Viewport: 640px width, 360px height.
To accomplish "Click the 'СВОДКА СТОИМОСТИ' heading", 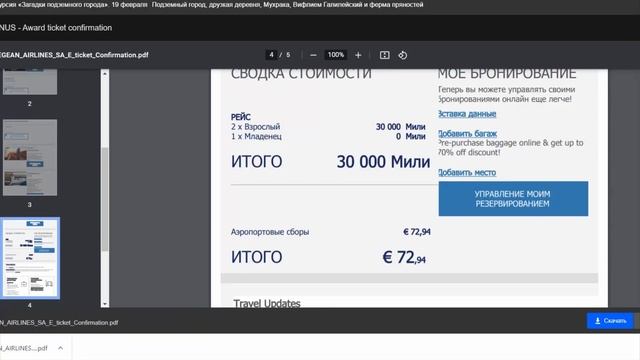I will pos(301,74).
